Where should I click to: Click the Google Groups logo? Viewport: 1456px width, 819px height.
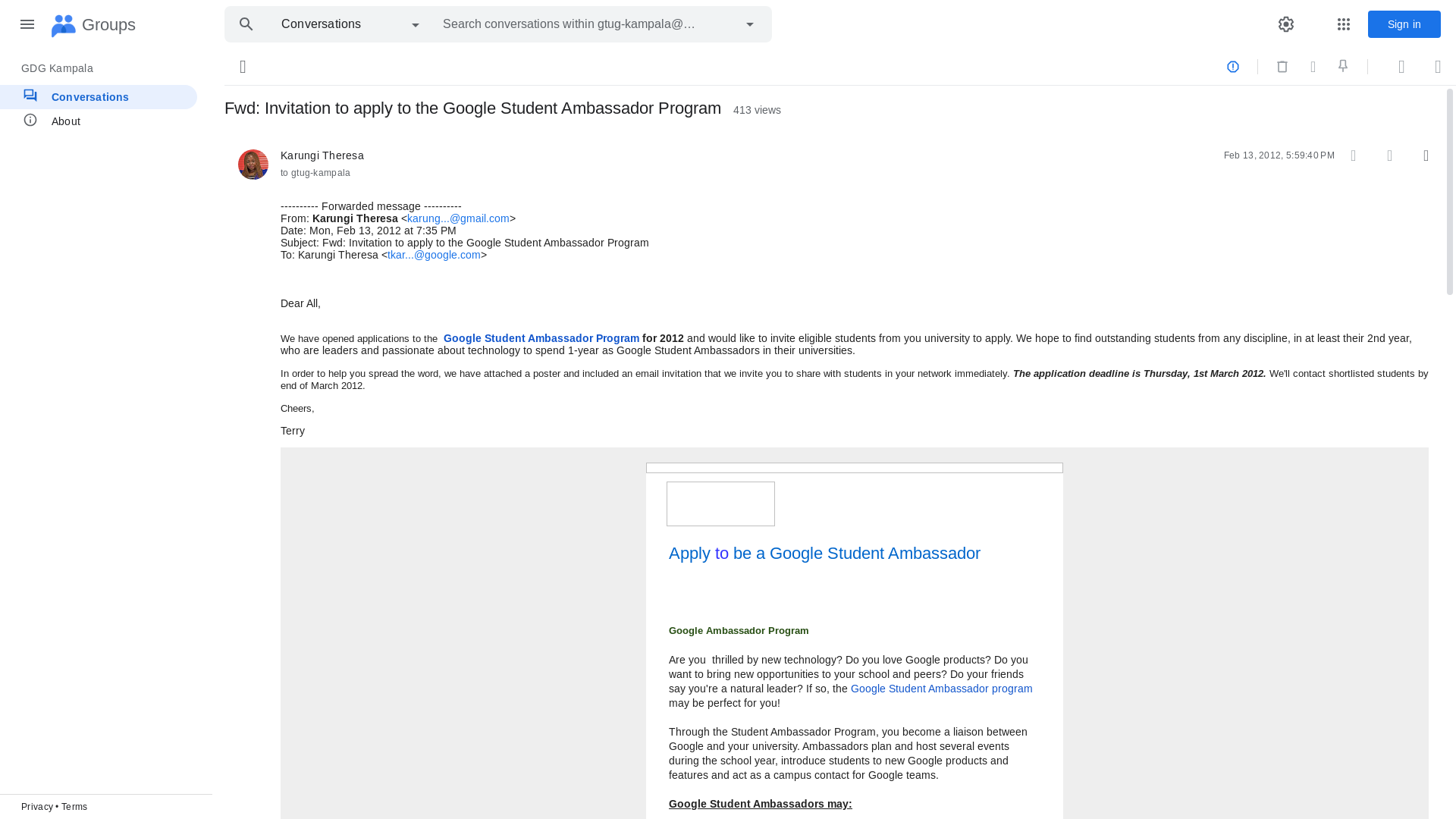(93, 25)
